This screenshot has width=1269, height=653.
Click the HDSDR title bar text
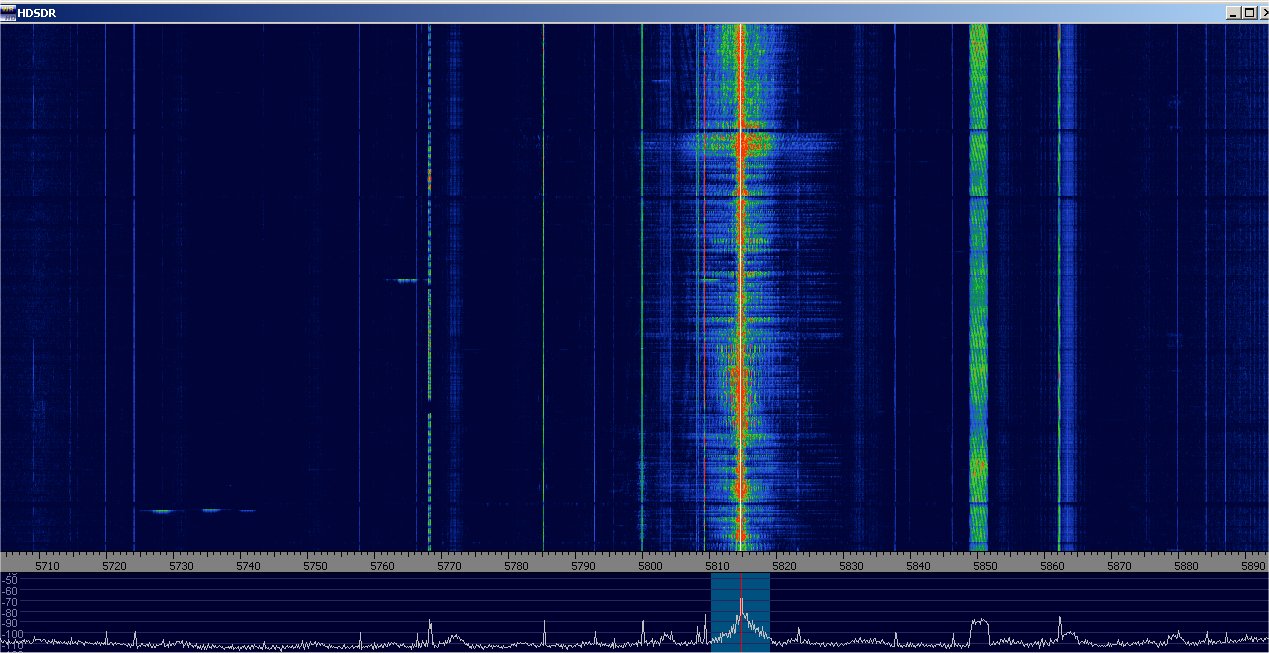[x=37, y=12]
